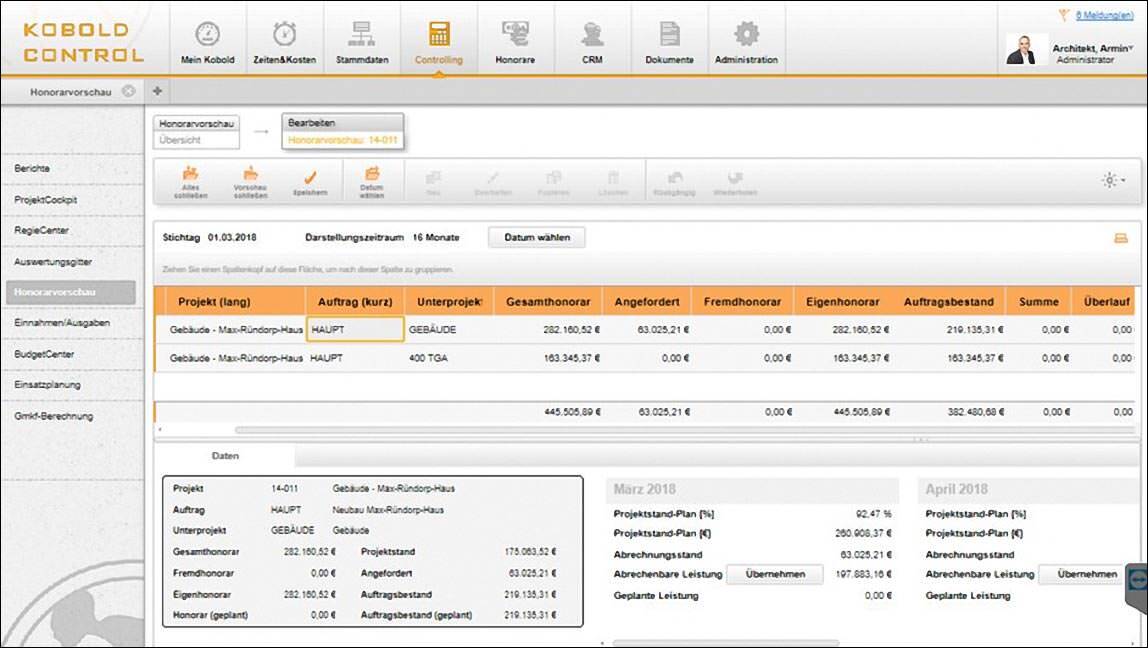This screenshot has width=1148, height=648.
Task: Click the Bearbeiten Honorarvorschau: 14-011 step
Action: click(x=343, y=132)
